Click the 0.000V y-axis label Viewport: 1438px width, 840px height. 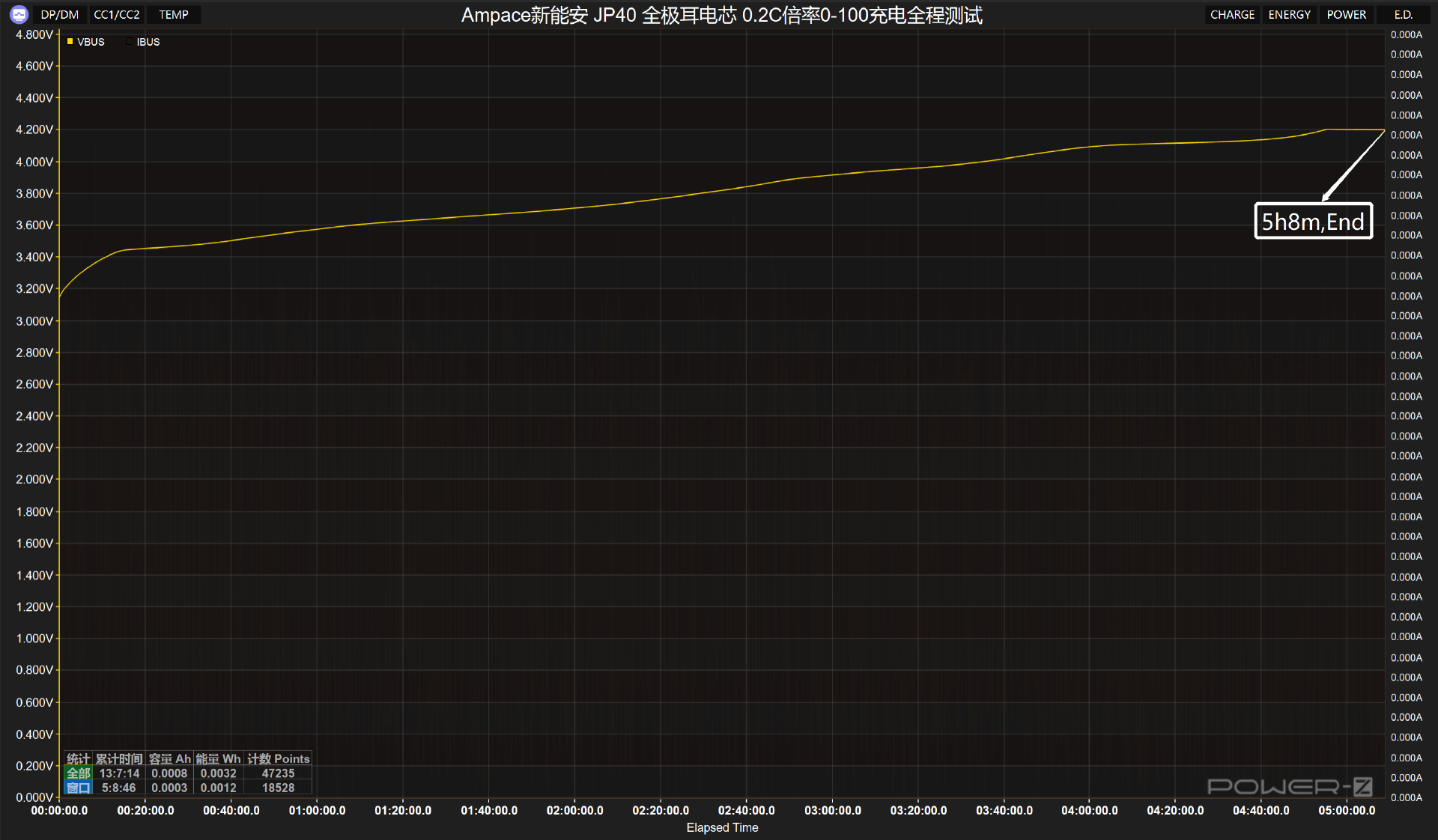click(x=34, y=797)
